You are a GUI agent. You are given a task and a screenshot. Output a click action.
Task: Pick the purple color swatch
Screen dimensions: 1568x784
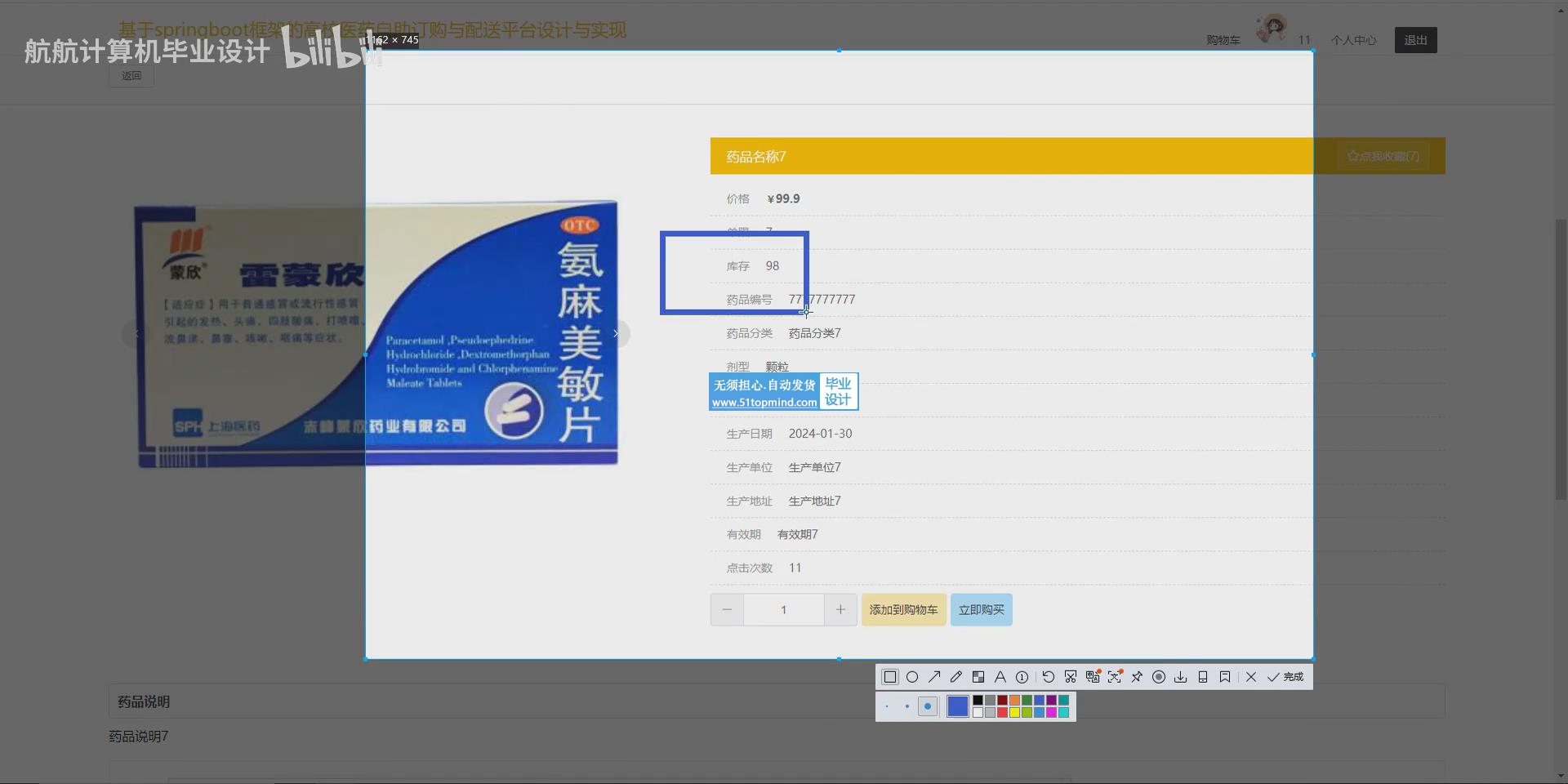point(1051,700)
